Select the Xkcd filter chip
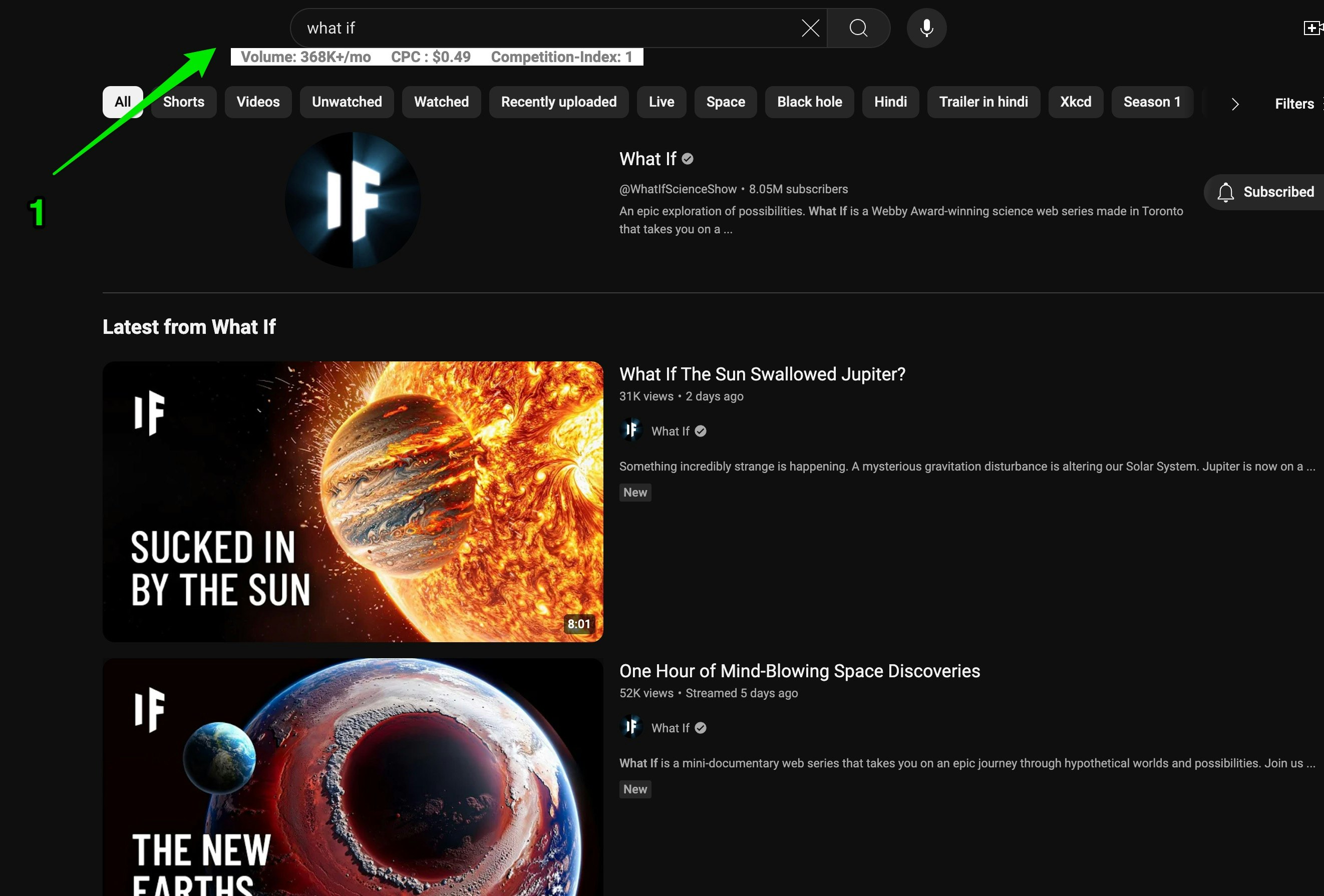This screenshot has height=896, width=1324. click(x=1076, y=102)
